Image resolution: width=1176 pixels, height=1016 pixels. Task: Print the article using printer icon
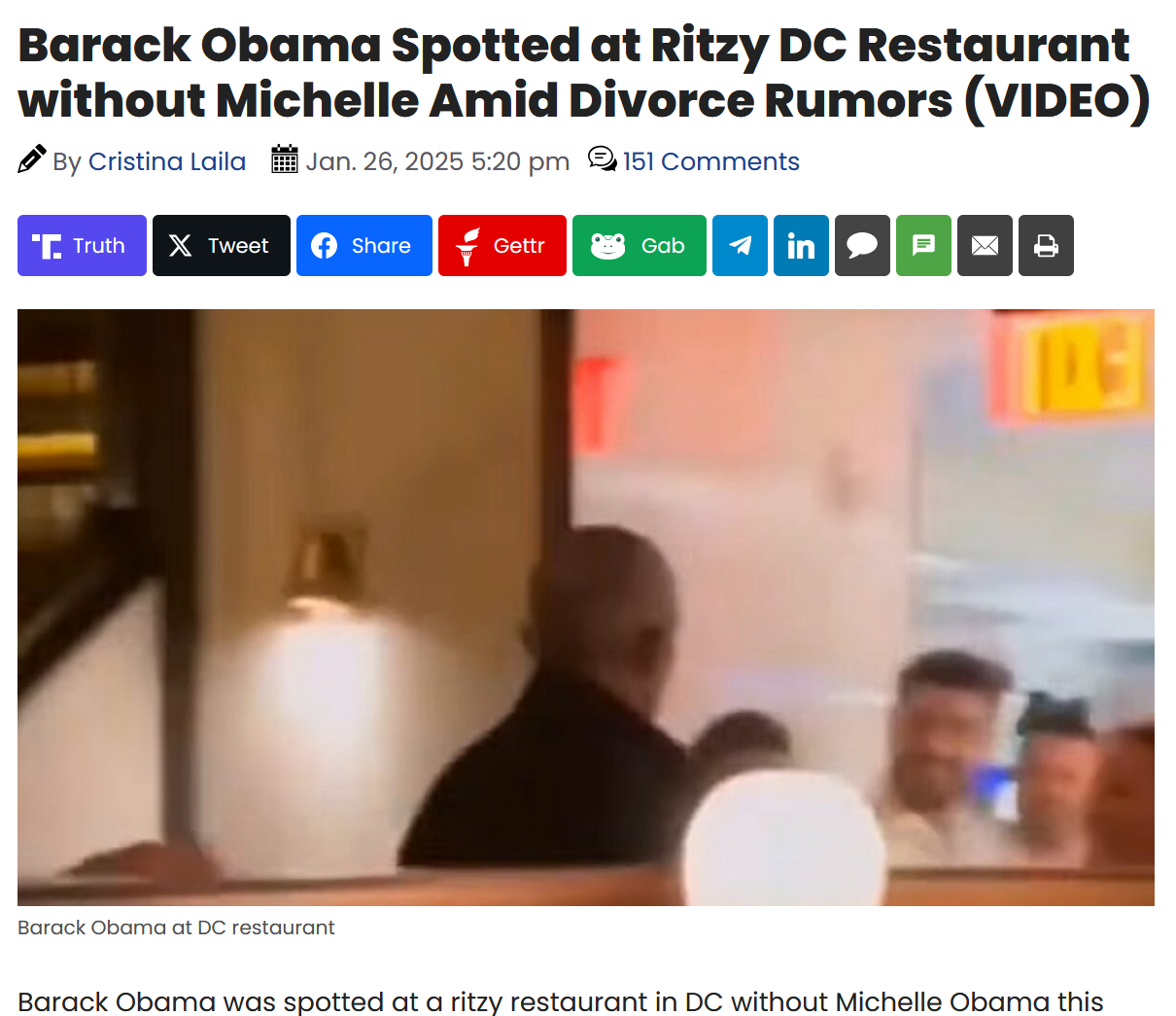pos(1046,246)
